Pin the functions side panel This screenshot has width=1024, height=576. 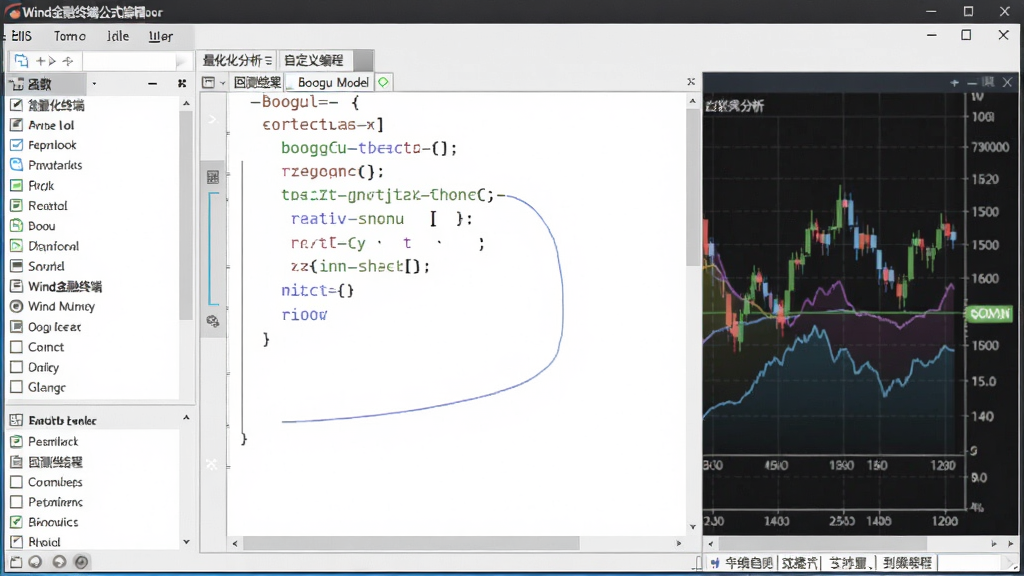[182, 84]
